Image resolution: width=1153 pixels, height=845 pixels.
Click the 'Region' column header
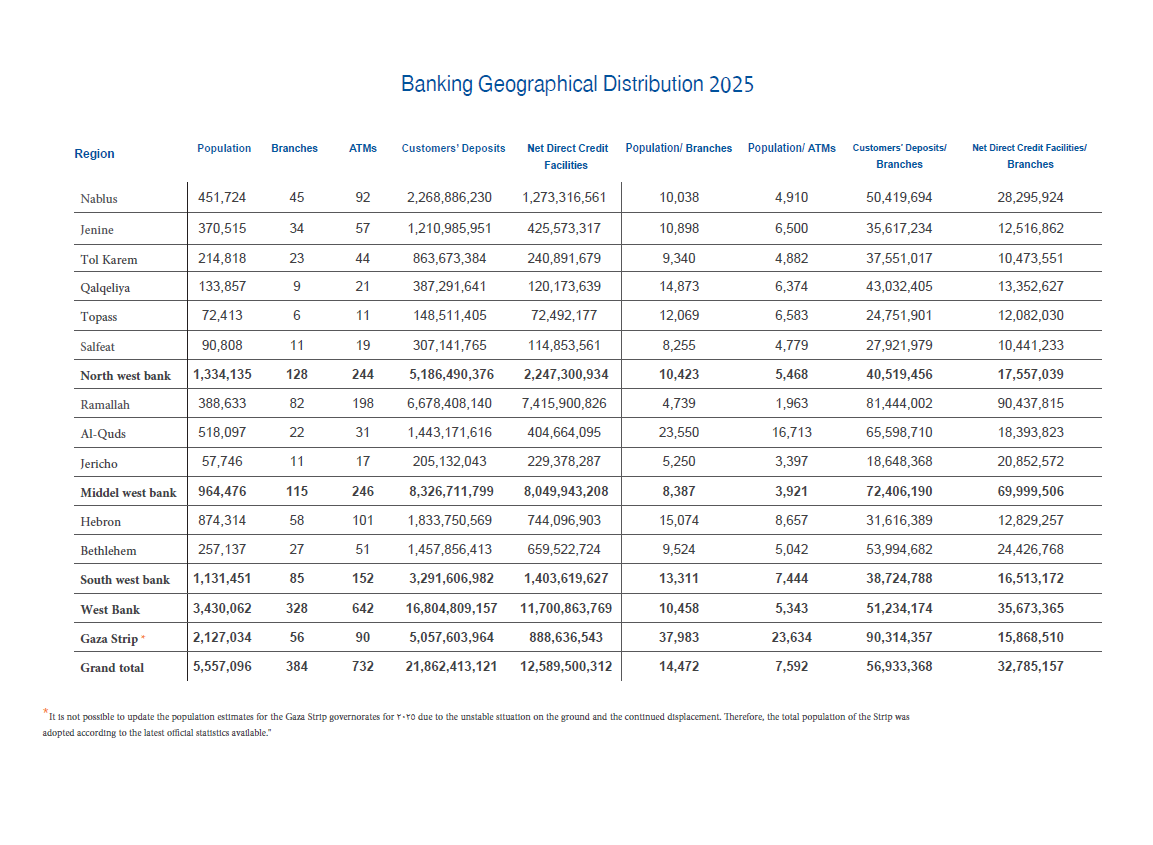(x=94, y=154)
